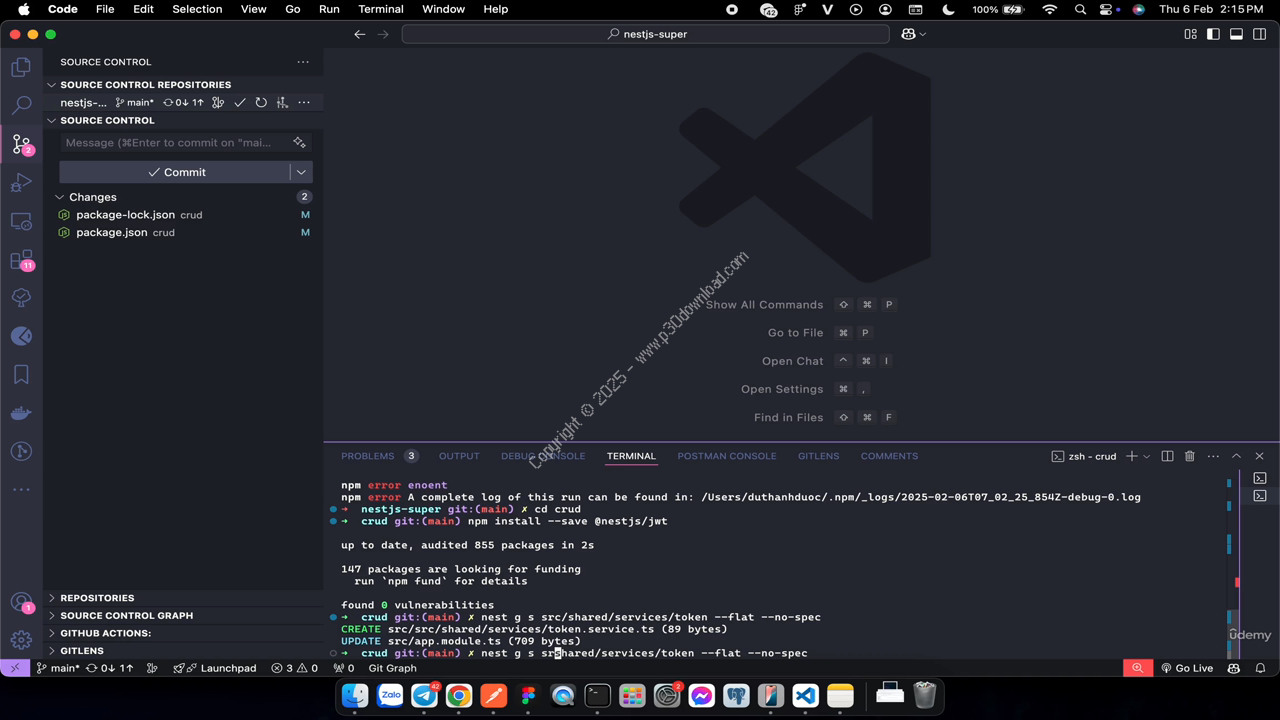Open the commit button dropdown arrow
Viewport: 1280px width, 720px height.
[301, 172]
